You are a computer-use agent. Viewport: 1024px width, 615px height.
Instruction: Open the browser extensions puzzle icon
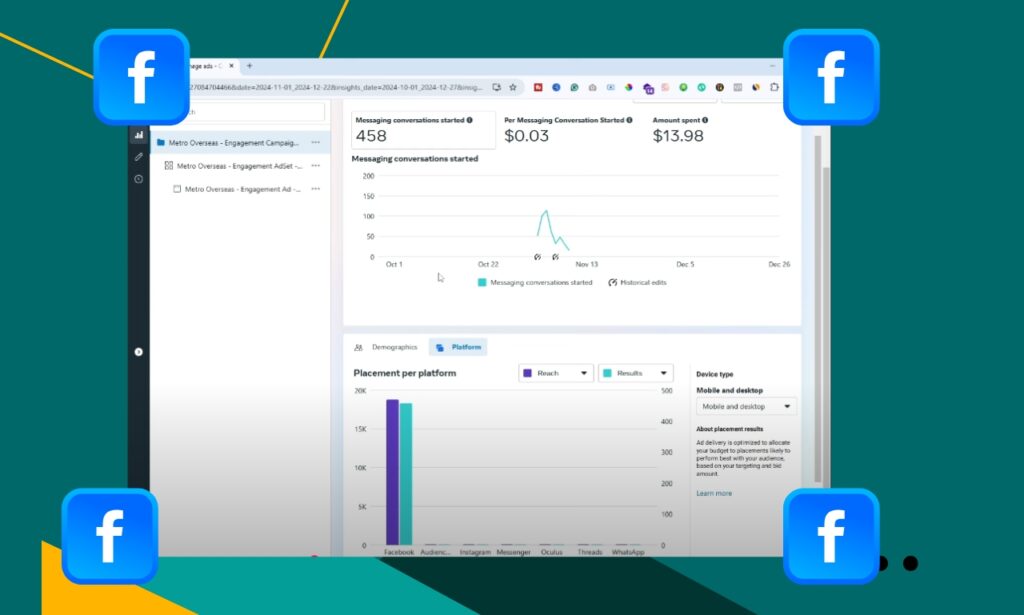click(773, 88)
